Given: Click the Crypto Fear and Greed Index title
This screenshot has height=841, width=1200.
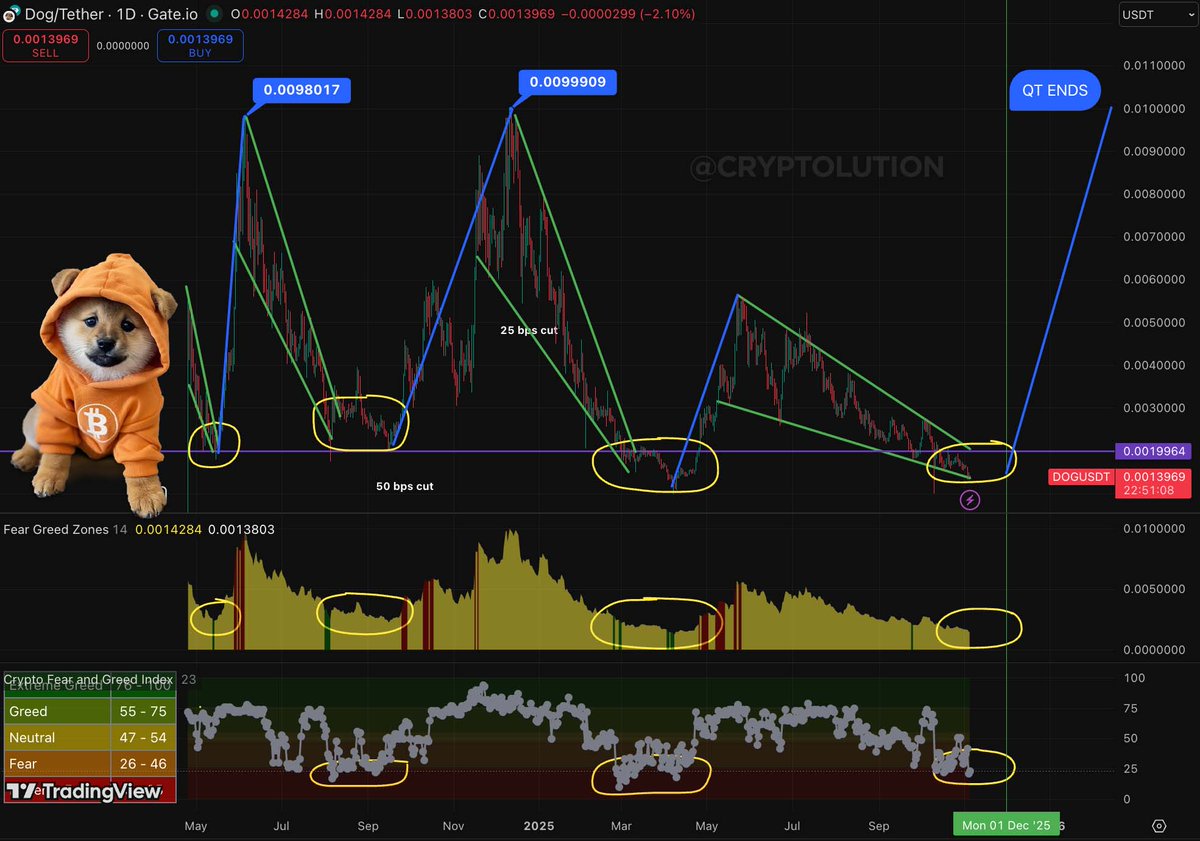Looking at the screenshot, I should pyautogui.click(x=88, y=679).
